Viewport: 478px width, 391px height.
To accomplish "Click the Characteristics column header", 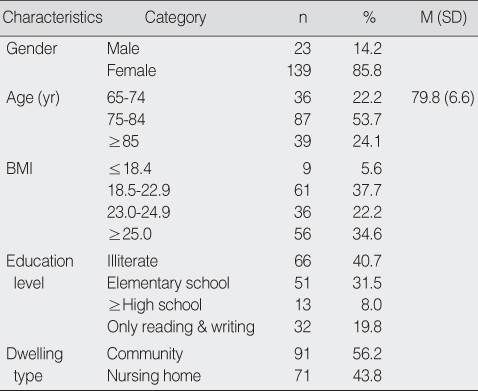I will pyautogui.click(x=53, y=18).
